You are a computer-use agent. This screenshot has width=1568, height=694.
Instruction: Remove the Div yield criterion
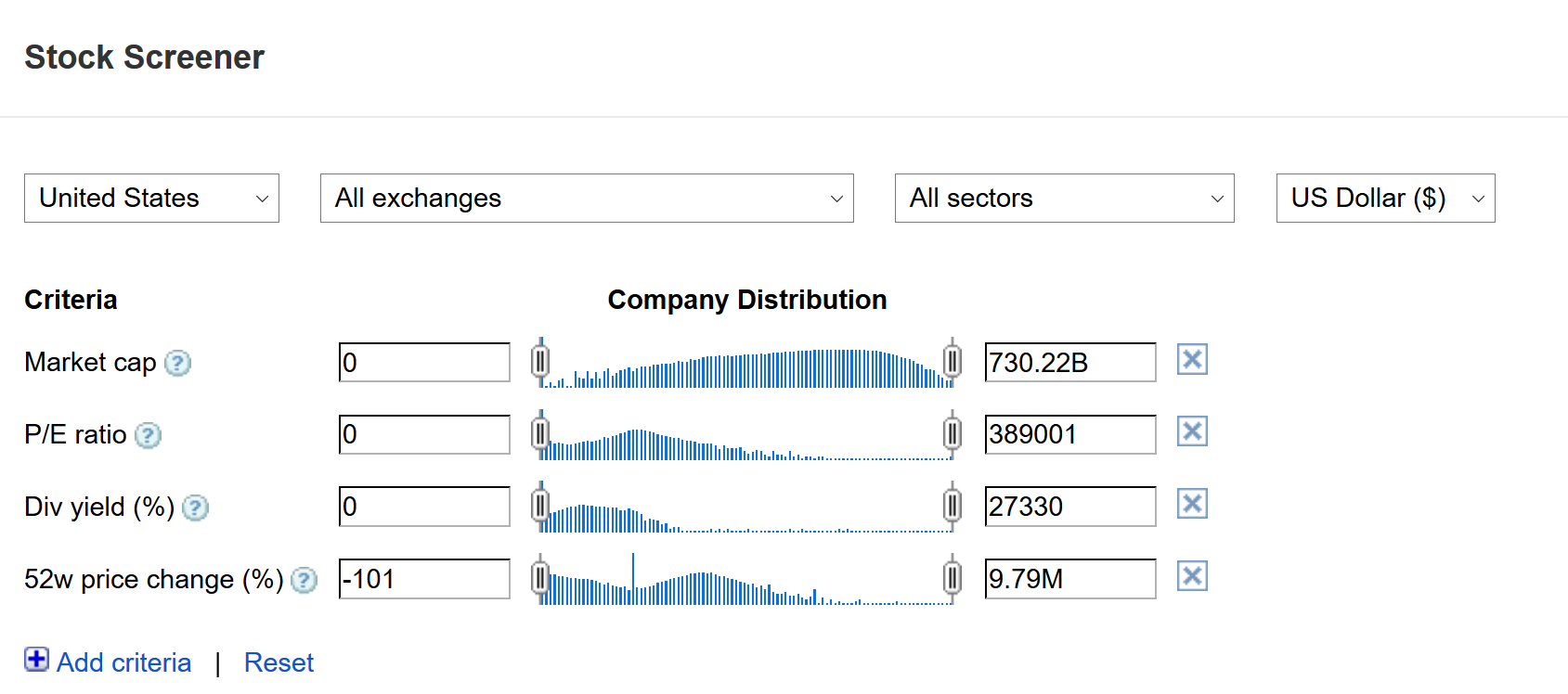click(x=1192, y=504)
